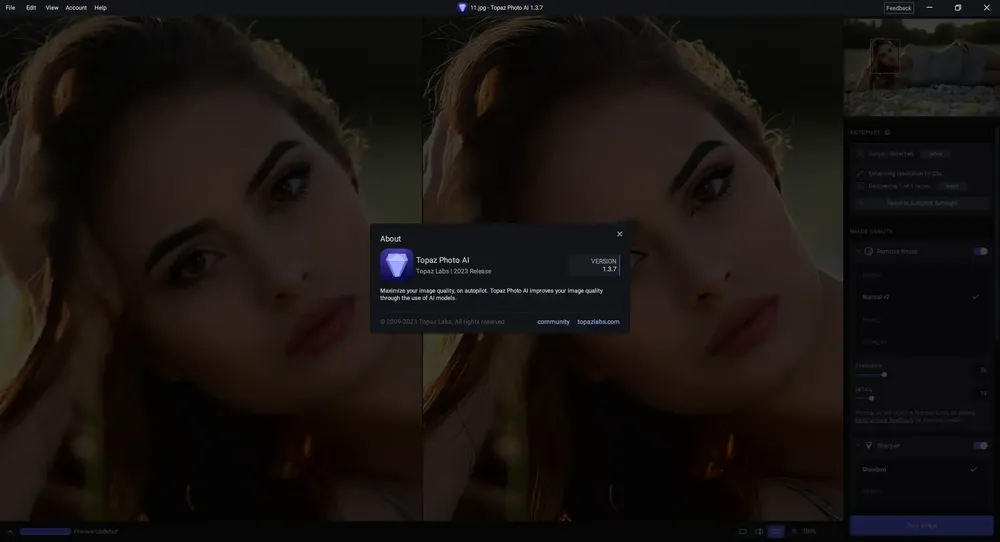Screen dimensions: 1000x542
Task: Click the Remove Noise circle icon
Action: coord(869,251)
